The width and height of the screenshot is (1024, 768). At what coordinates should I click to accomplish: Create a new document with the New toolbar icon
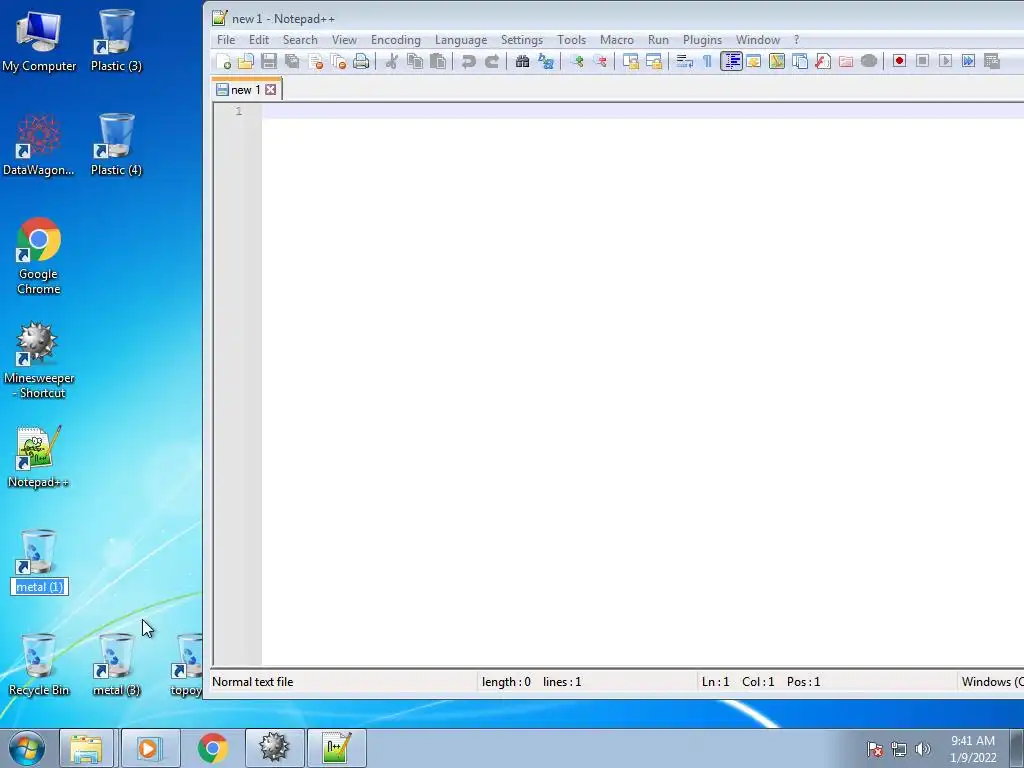coord(223,61)
